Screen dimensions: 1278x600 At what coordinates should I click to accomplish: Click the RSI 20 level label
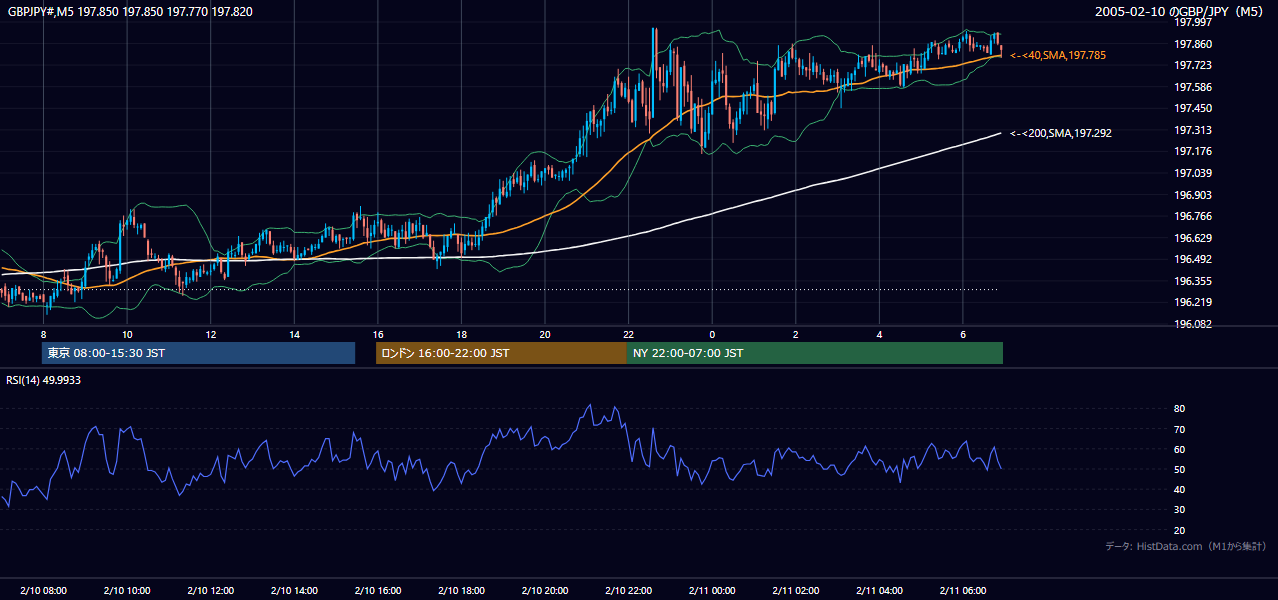point(1180,530)
